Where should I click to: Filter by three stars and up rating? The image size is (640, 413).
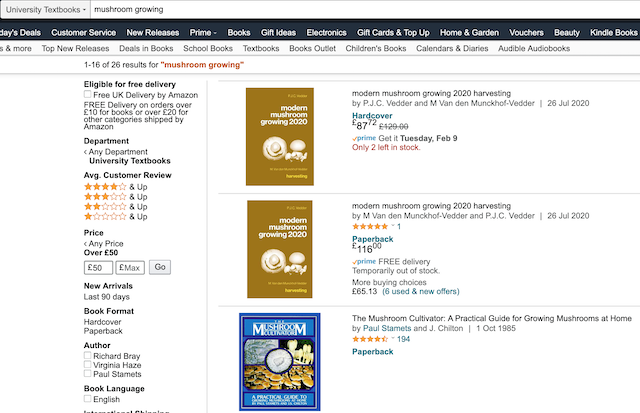(116, 197)
